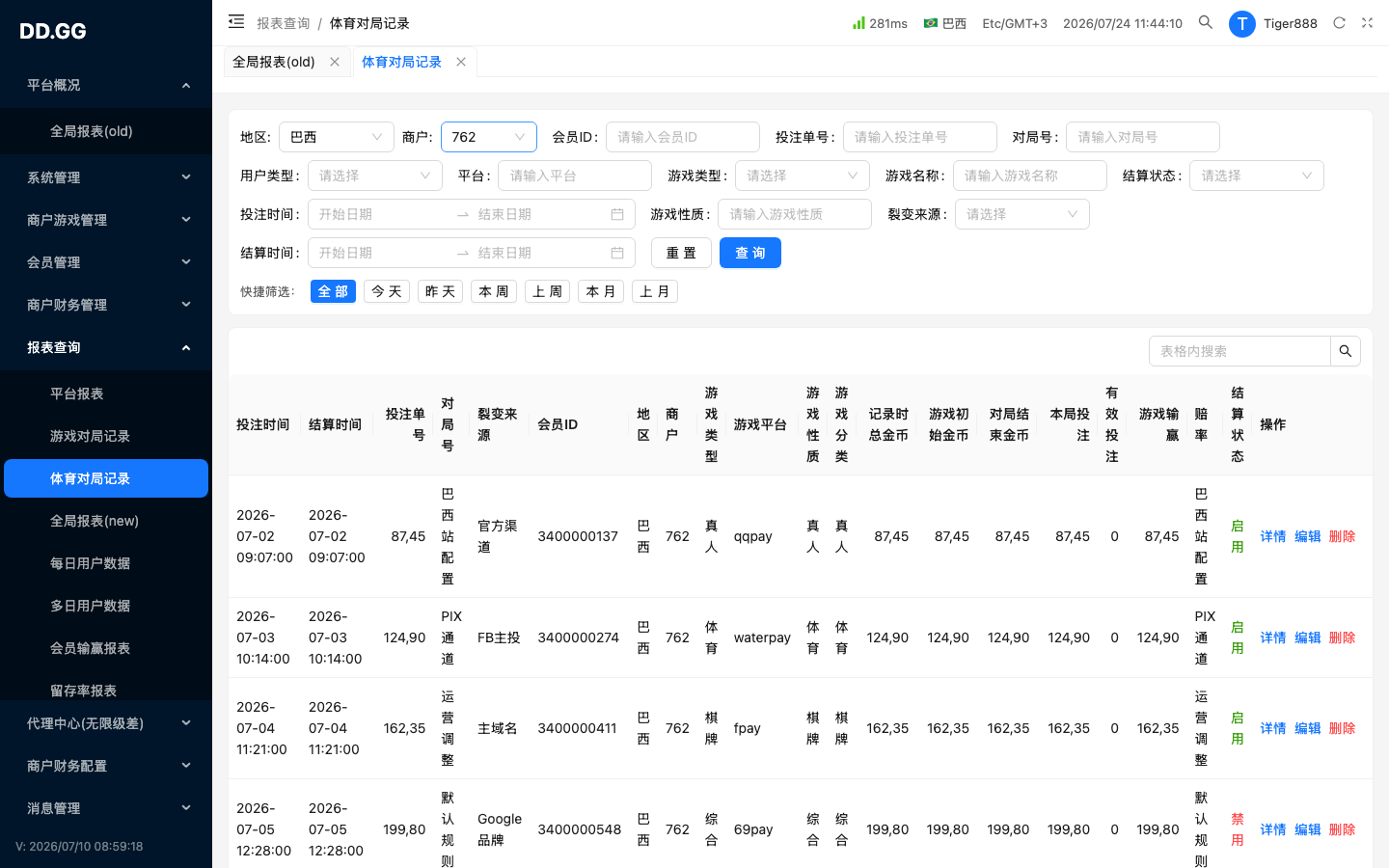Focus the 会员ID input field

683,137
